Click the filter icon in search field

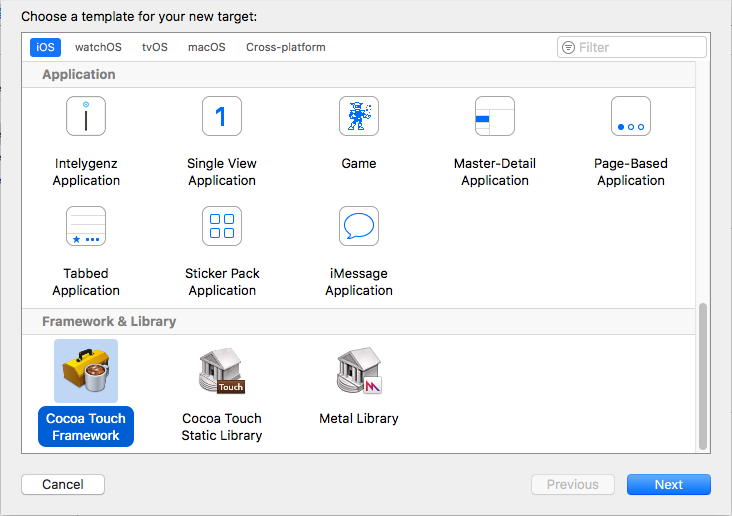[x=568, y=47]
